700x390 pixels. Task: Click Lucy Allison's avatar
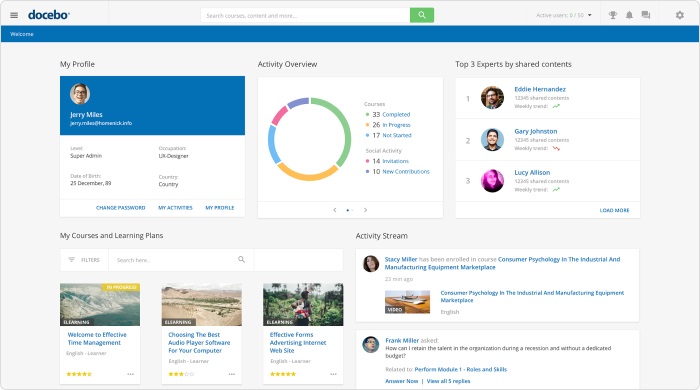[x=492, y=181]
